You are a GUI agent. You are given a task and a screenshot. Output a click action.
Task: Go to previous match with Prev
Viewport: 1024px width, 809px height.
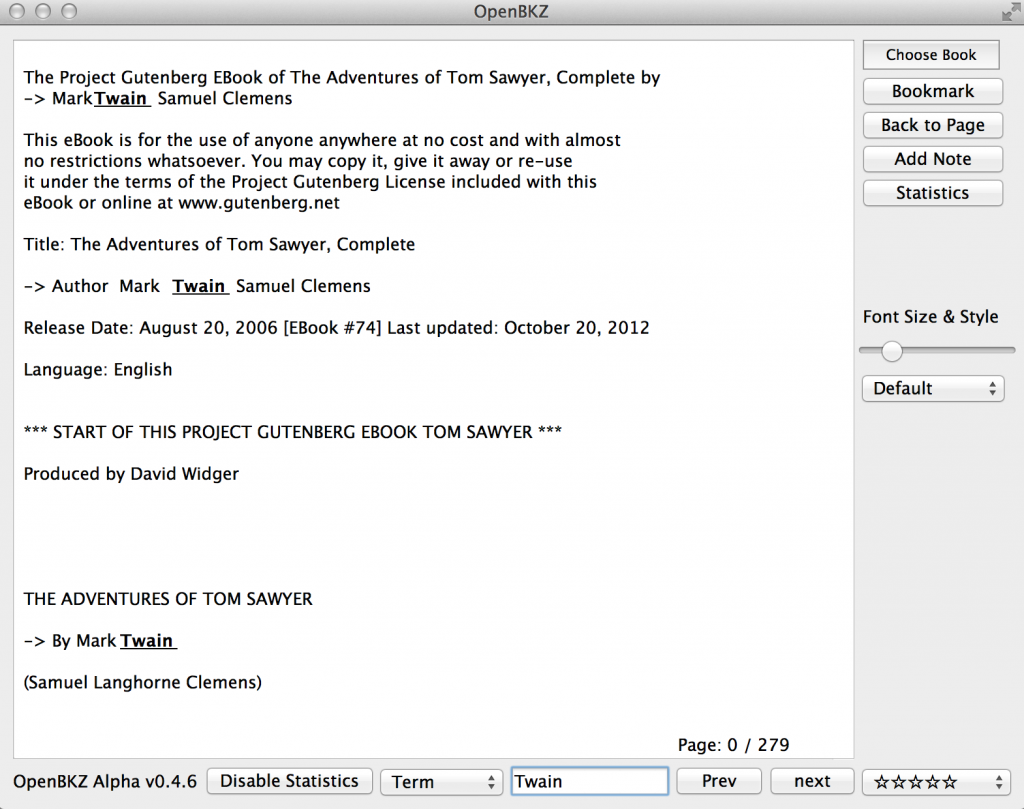(718, 781)
